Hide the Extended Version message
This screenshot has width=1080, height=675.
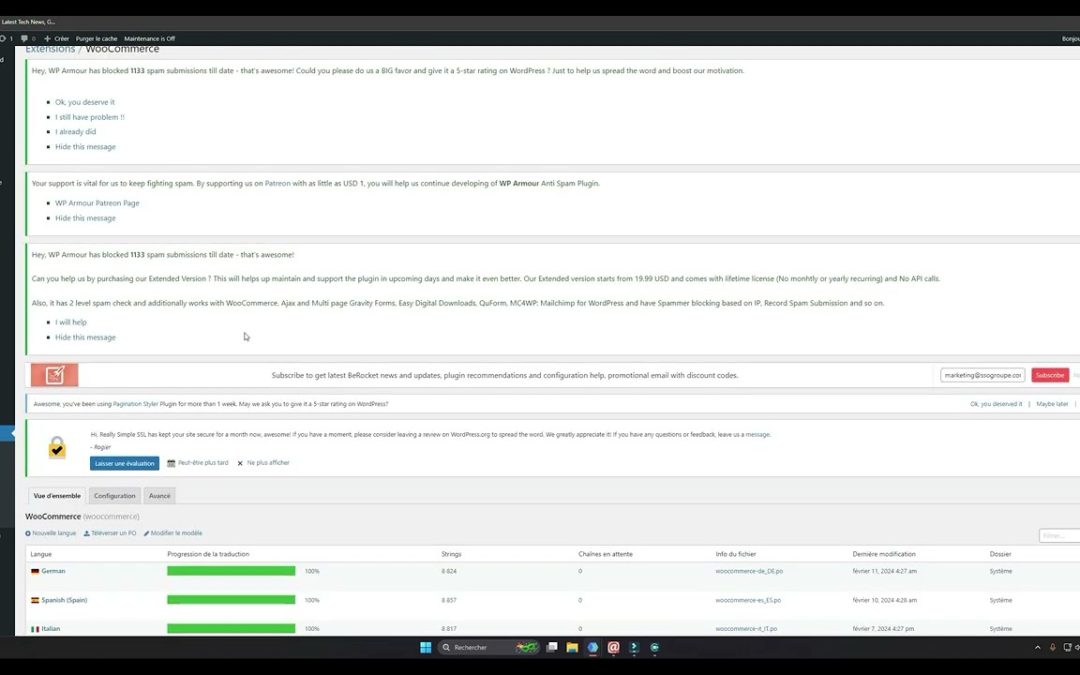(x=85, y=338)
